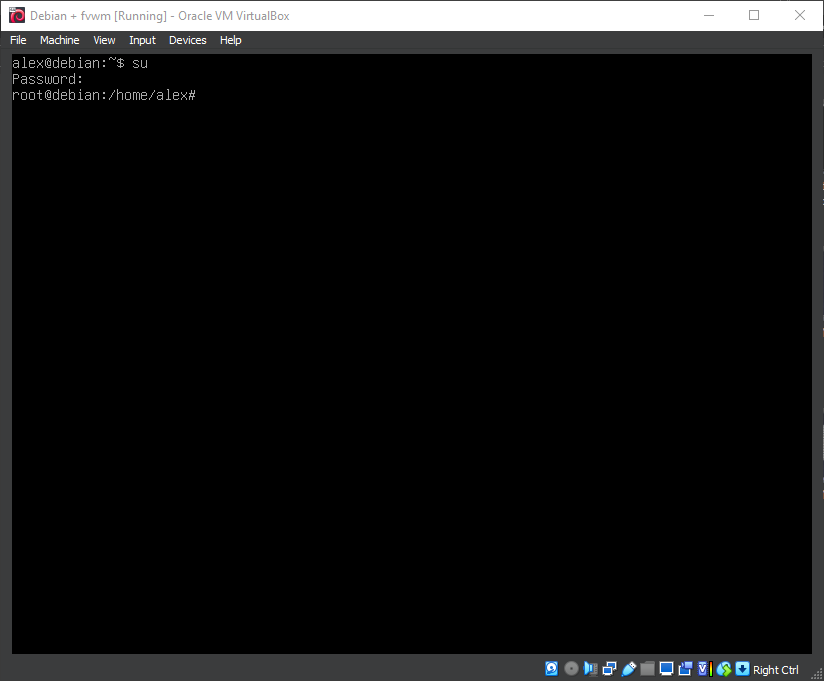Click the hard disk activity status icon
This screenshot has height=681, width=824.
(551, 669)
